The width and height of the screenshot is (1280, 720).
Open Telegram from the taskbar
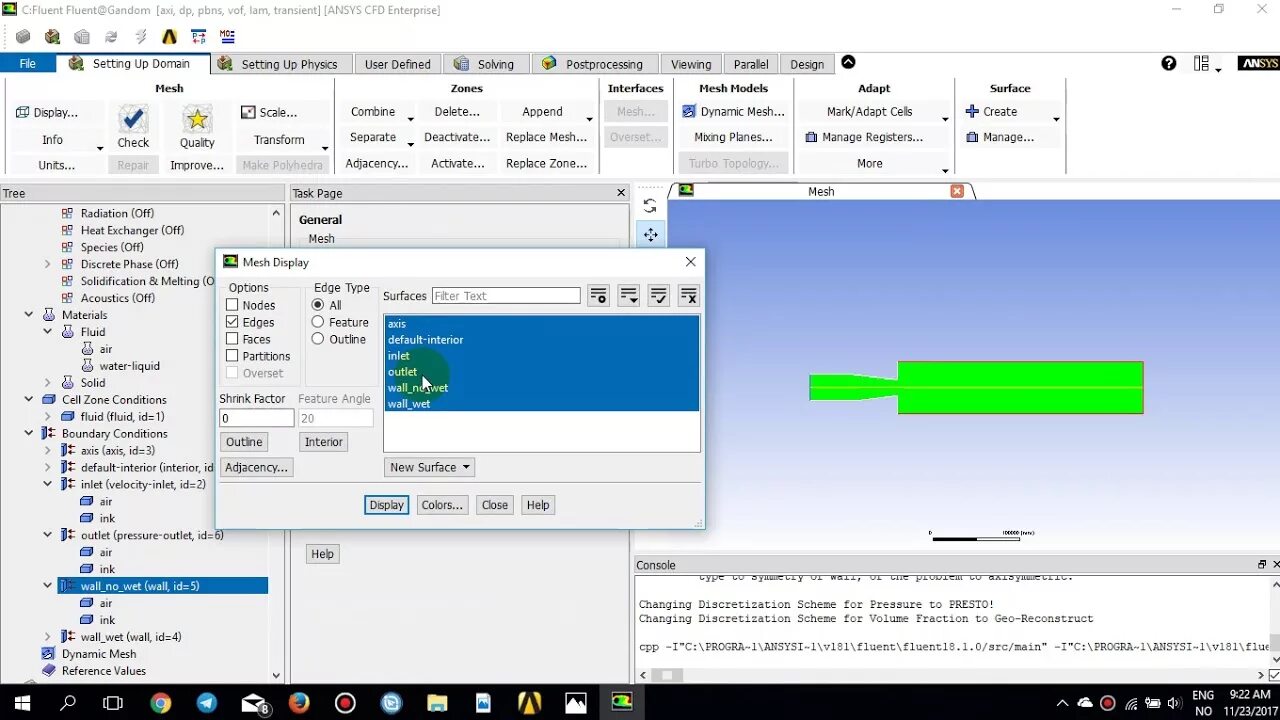[x=207, y=703]
